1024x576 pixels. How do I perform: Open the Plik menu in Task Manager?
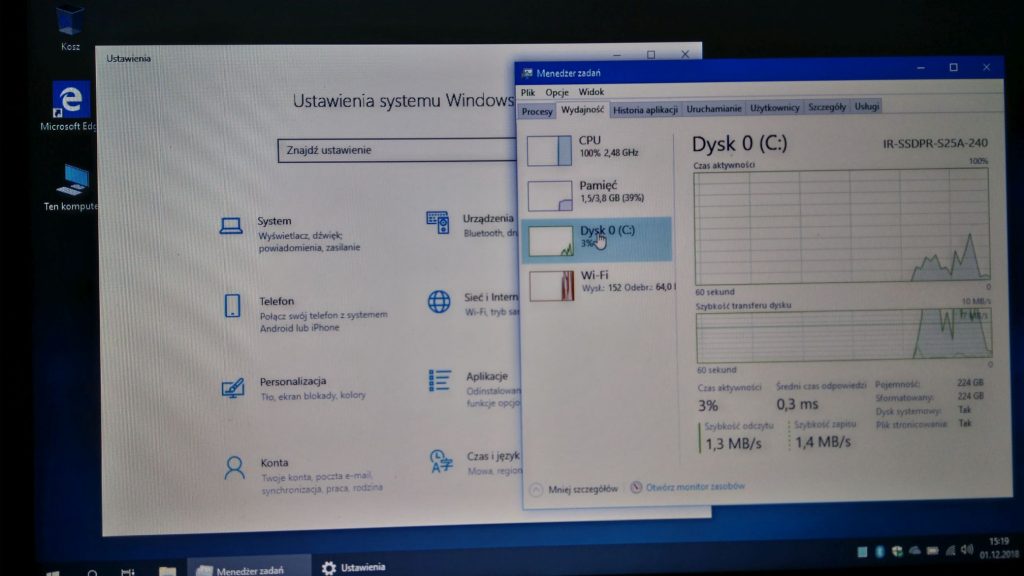pos(528,92)
